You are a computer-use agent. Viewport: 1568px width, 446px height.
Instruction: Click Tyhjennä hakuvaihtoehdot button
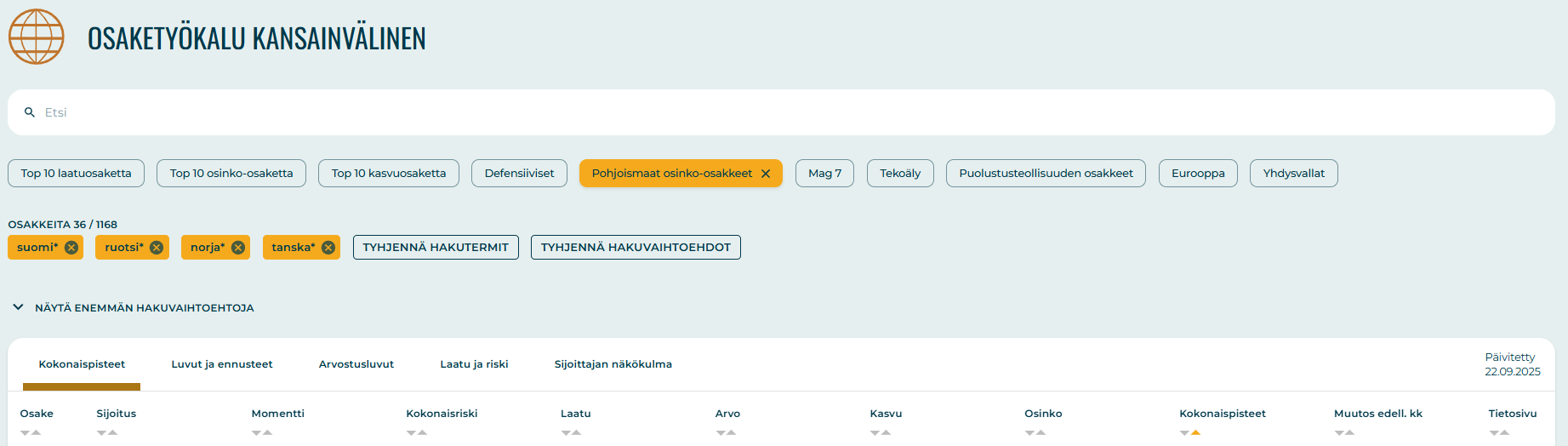click(x=636, y=248)
